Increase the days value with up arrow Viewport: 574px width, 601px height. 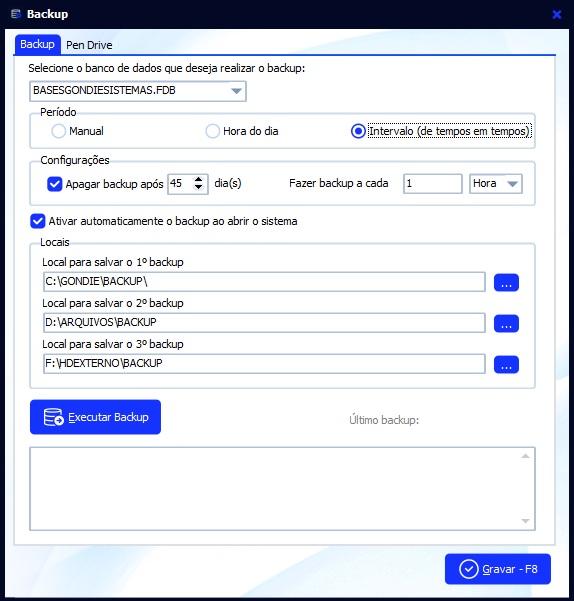[x=198, y=179]
